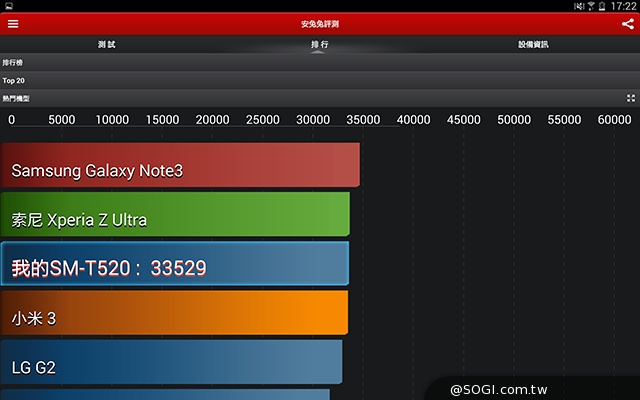The height and width of the screenshot is (400, 640).
Task: Tap the screenshot notification icon in the status bar
Action: (6, 6)
